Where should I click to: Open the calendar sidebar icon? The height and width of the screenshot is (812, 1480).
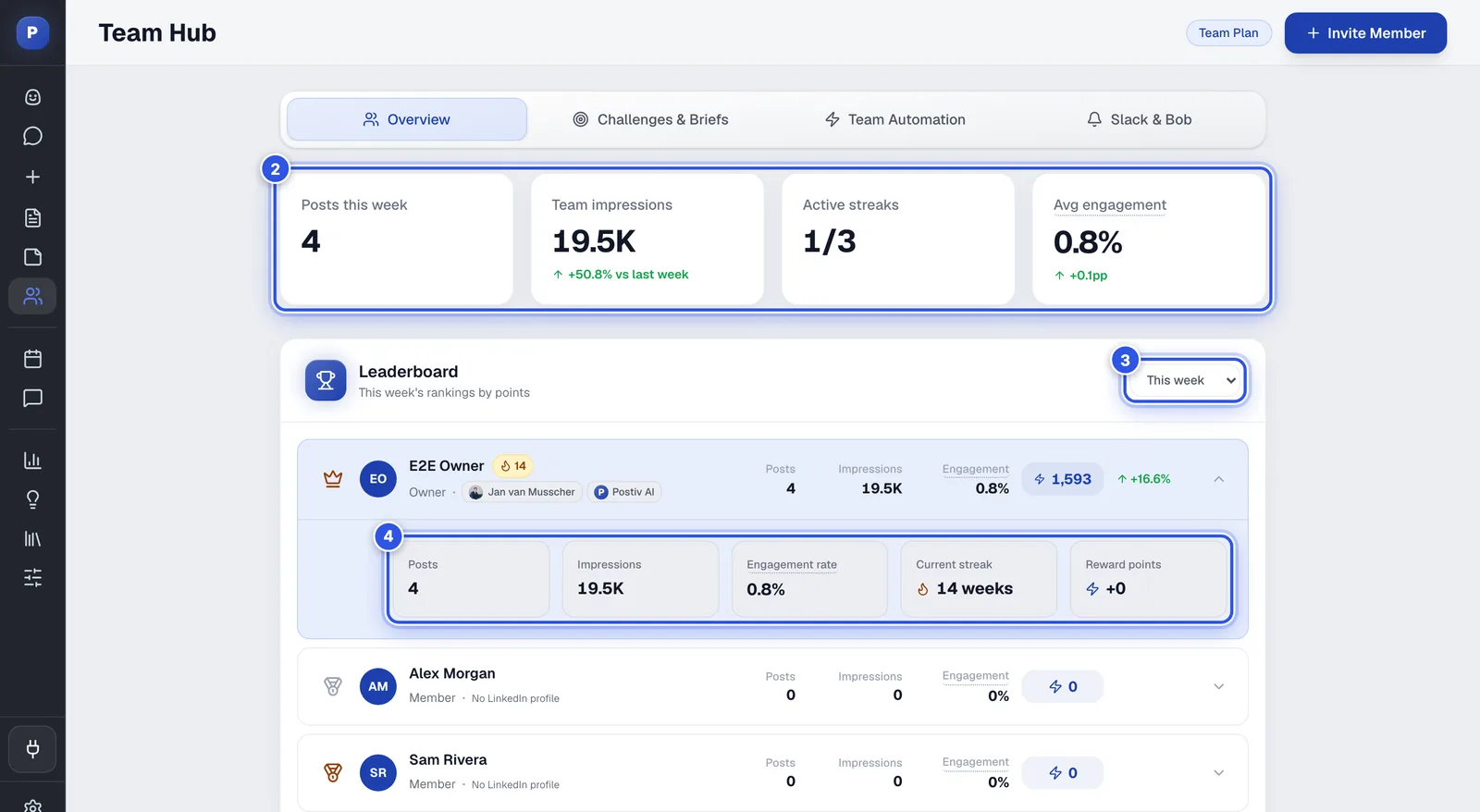click(x=32, y=359)
